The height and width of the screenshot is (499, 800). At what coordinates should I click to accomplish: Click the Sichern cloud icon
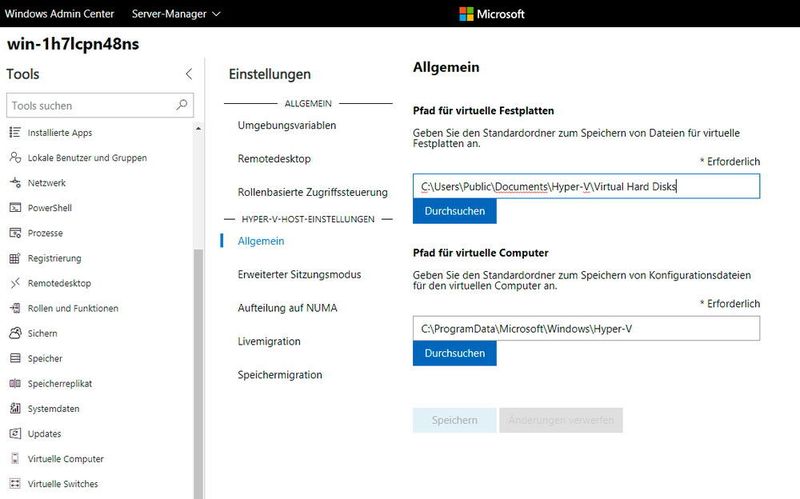(15, 333)
